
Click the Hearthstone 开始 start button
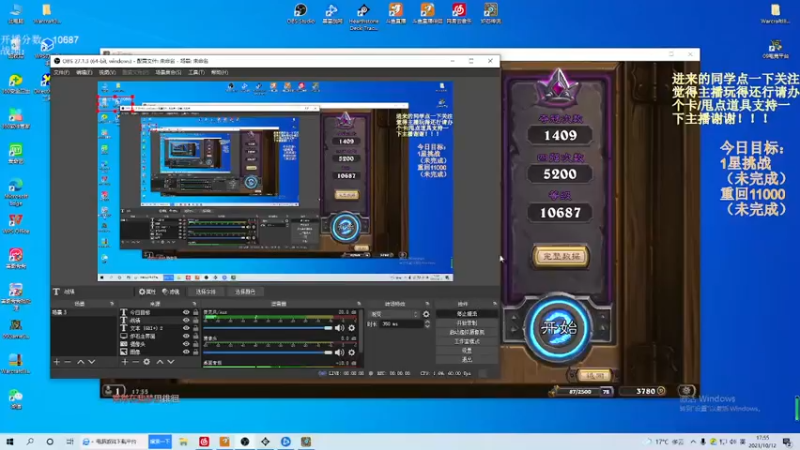point(559,328)
